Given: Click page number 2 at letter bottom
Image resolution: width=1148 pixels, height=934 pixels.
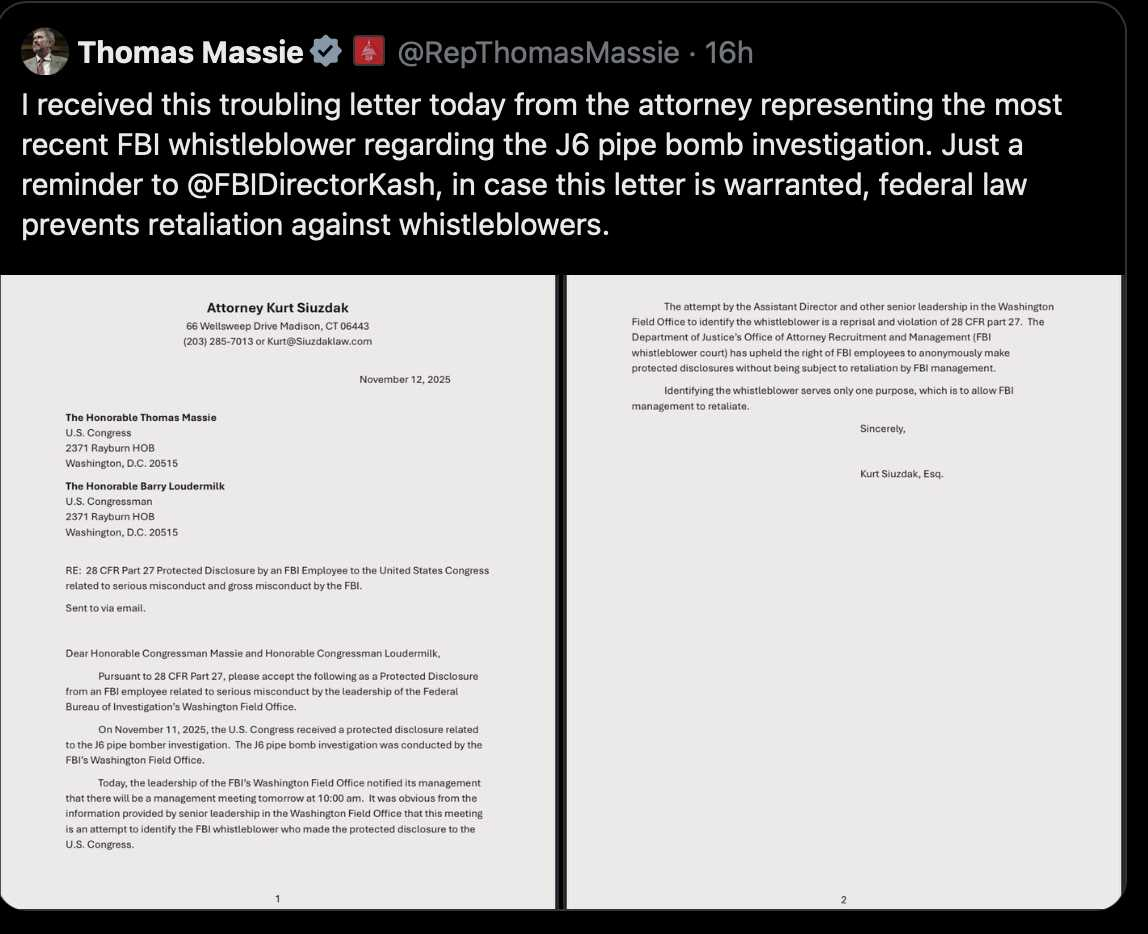Looking at the screenshot, I should (x=843, y=900).
